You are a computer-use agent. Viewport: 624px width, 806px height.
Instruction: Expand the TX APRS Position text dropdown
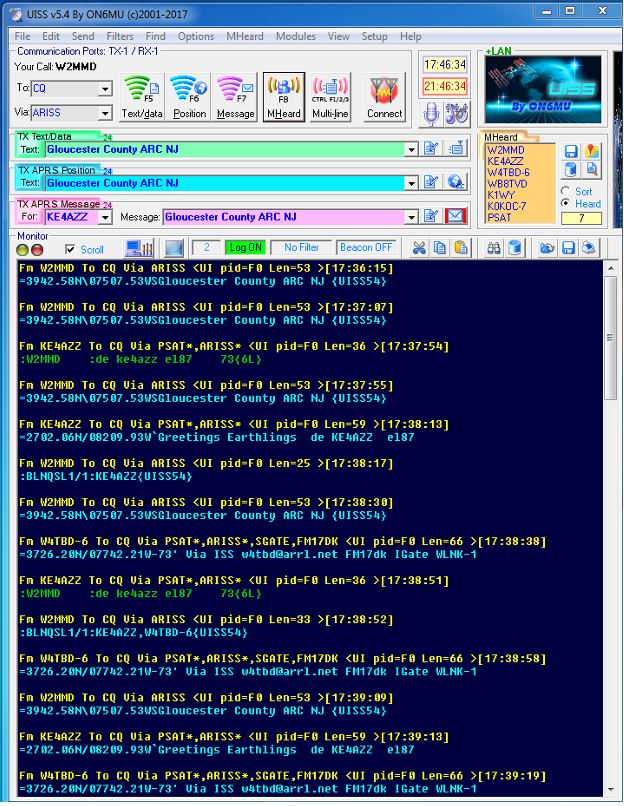411,183
